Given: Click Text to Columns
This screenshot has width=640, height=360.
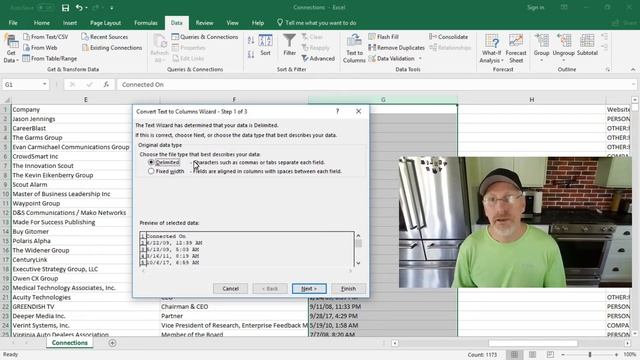Looking at the screenshot, I should click(354, 49).
